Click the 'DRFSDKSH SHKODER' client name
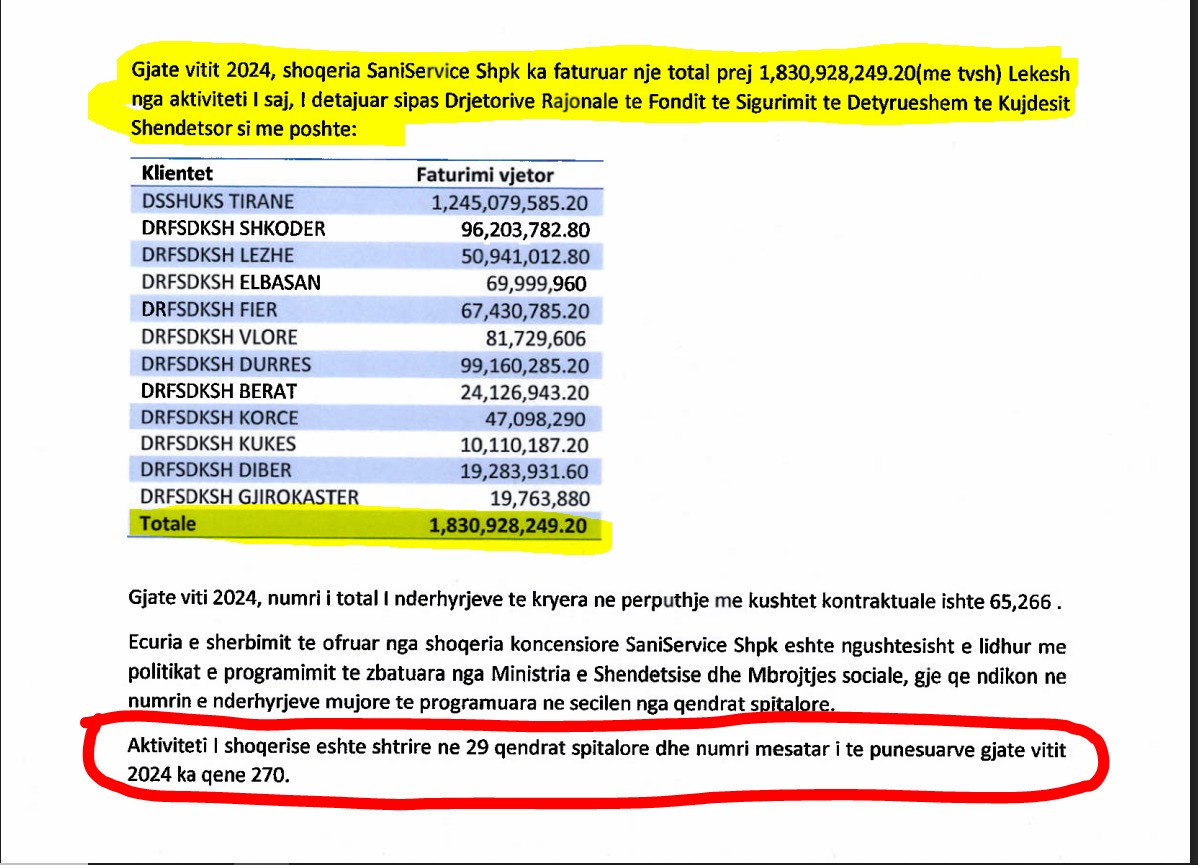1198x865 pixels. point(233,228)
